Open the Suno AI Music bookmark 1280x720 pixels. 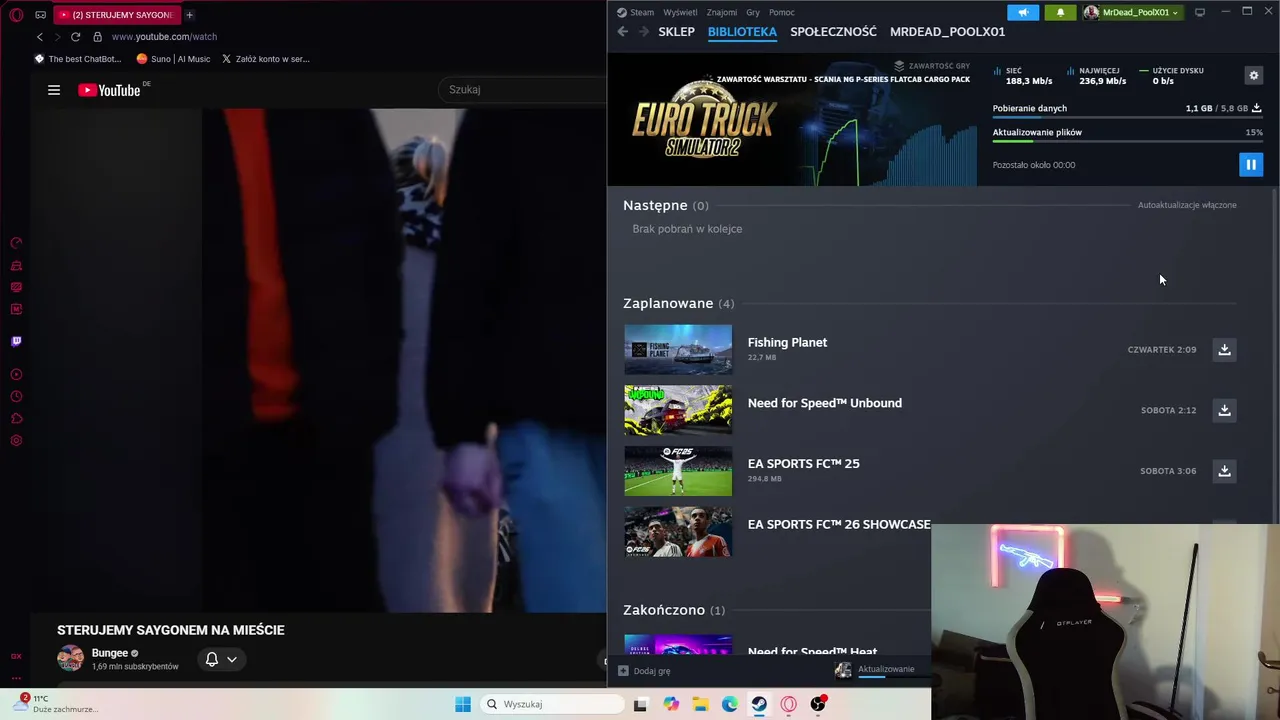coord(173,59)
